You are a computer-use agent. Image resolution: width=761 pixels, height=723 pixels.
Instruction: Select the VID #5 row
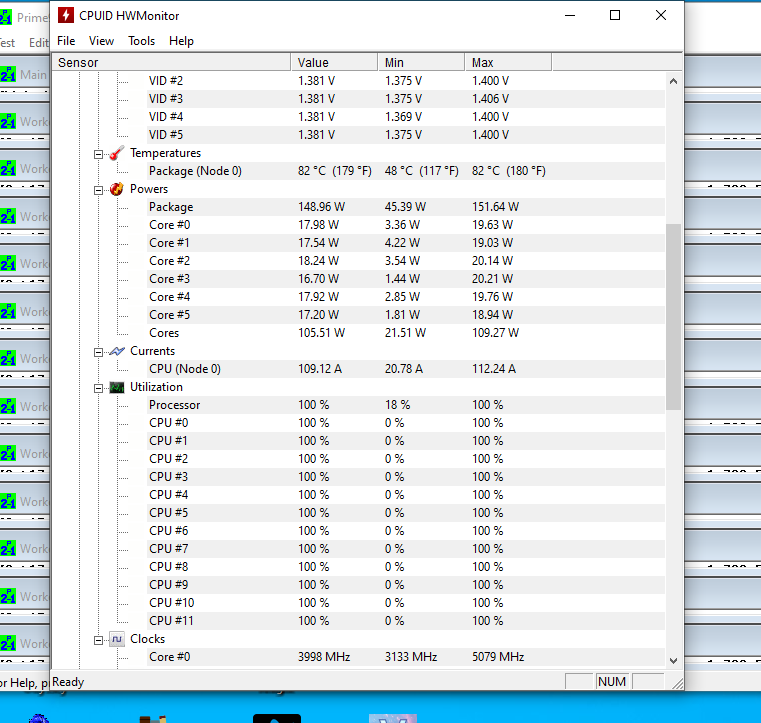tap(406, 134)
